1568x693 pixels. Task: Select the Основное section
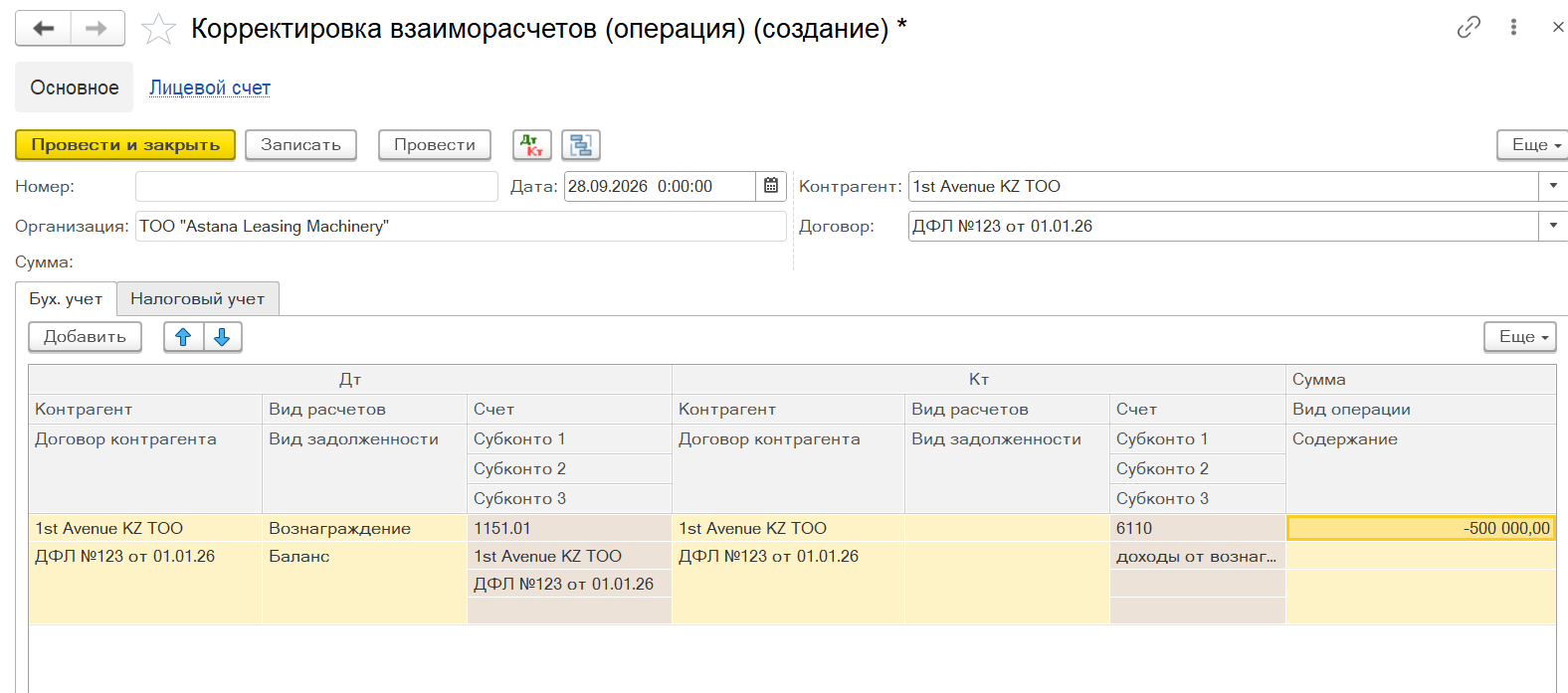(x=75, y=87)
